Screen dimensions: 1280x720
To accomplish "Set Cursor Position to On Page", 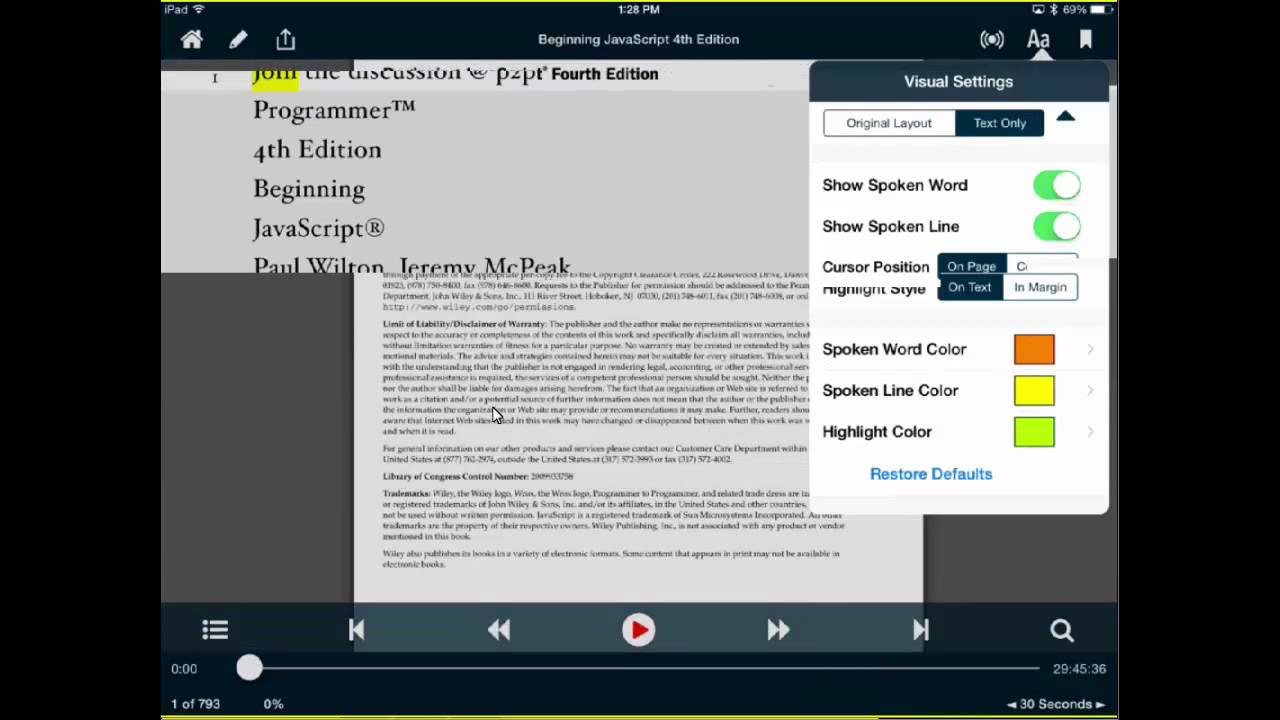I will 972,266.
